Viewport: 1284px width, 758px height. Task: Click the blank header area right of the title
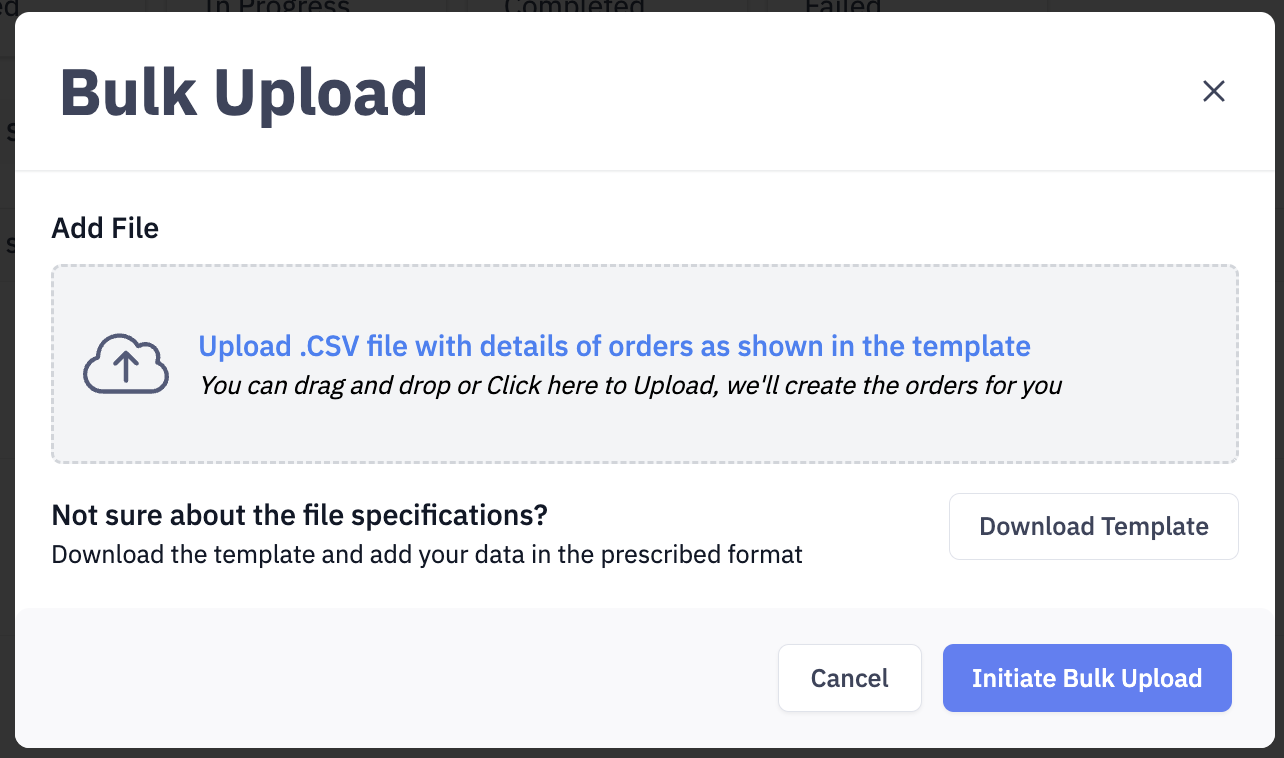[x=800, y=92]
